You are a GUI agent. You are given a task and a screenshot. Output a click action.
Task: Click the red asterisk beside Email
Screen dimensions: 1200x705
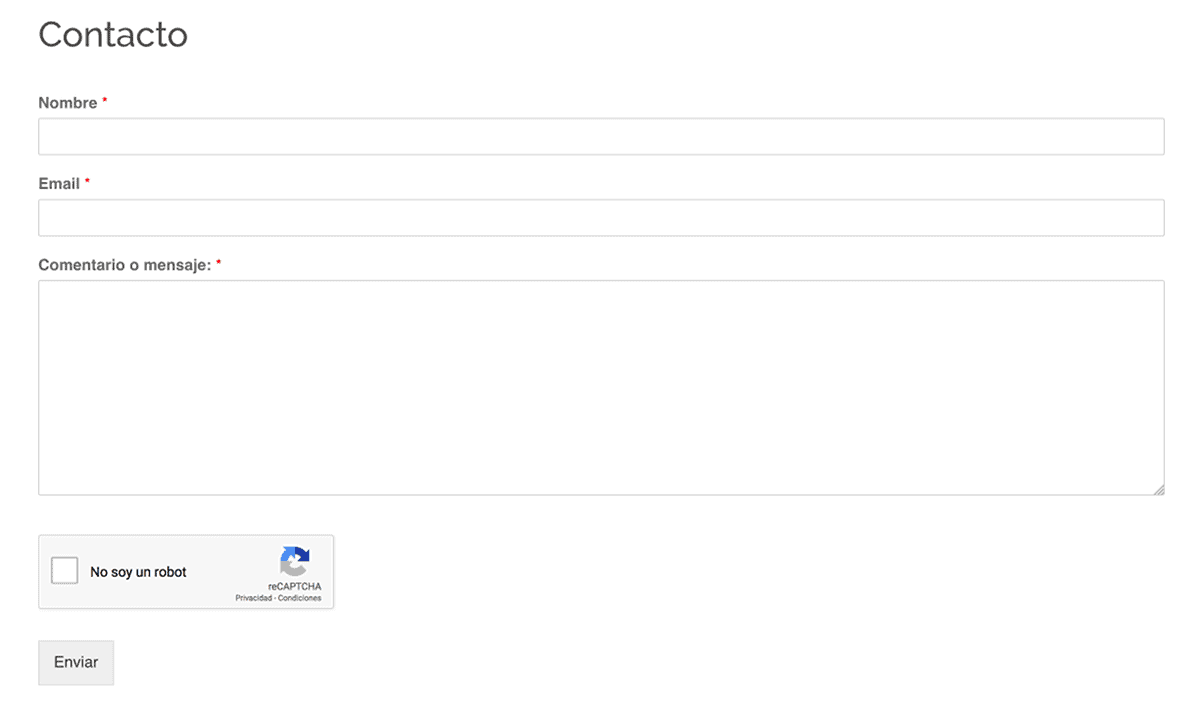coord(87,182)
